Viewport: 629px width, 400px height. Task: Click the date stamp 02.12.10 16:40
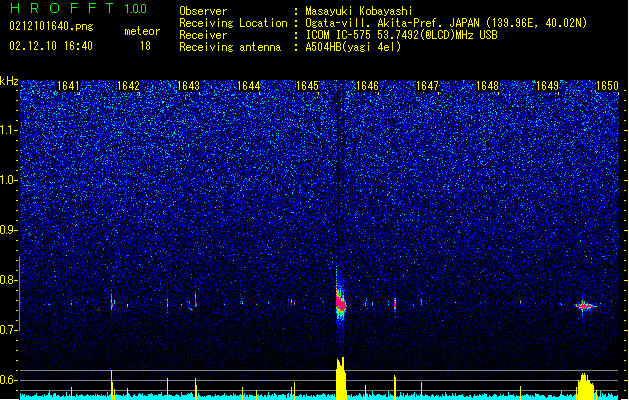[51, 46]
